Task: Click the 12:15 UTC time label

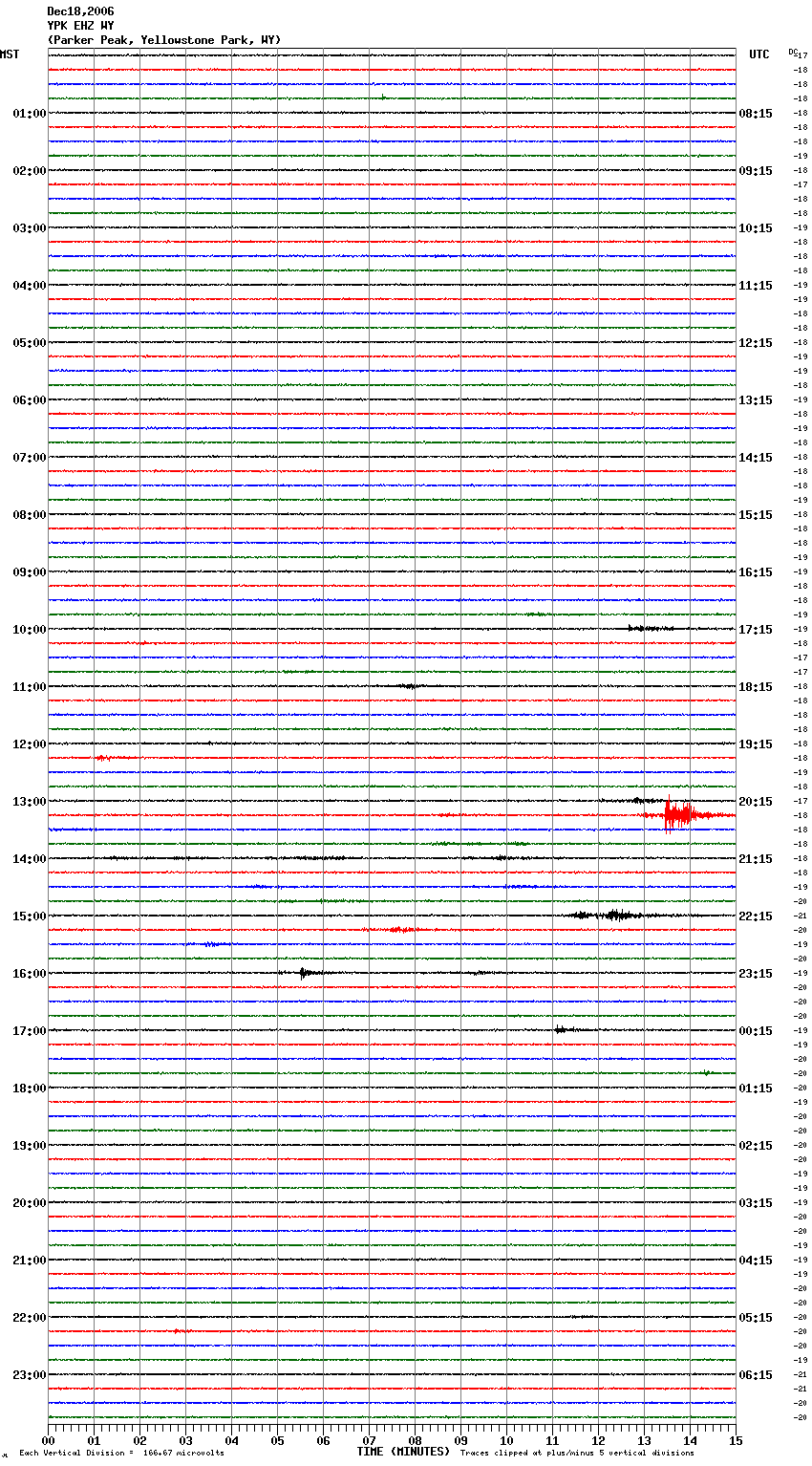Action: (756, 343)
